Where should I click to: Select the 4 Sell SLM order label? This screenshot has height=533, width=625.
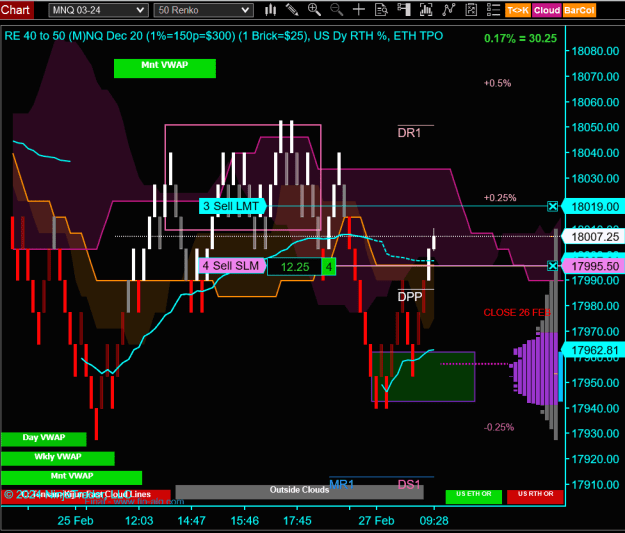pos(231,266)
